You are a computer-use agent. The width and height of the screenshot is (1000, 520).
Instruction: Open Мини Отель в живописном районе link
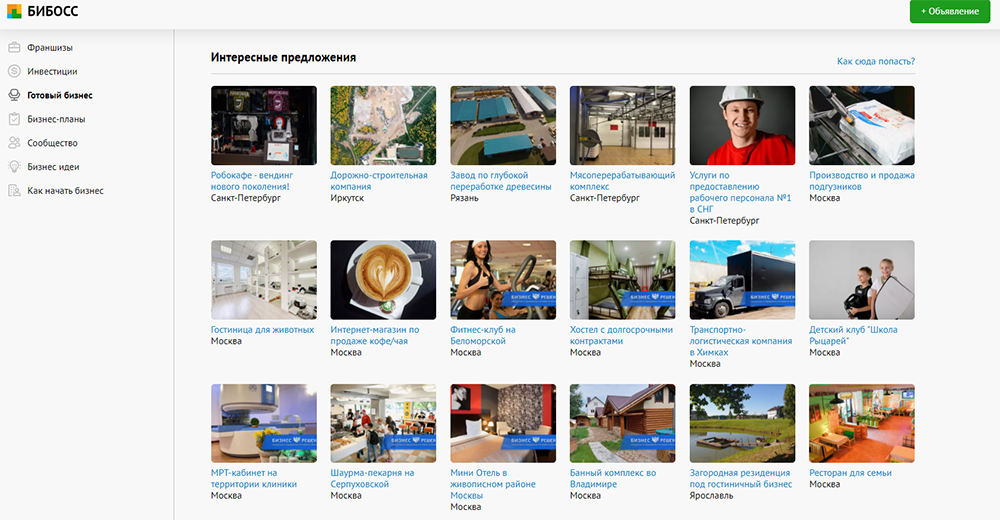point(493,484)
